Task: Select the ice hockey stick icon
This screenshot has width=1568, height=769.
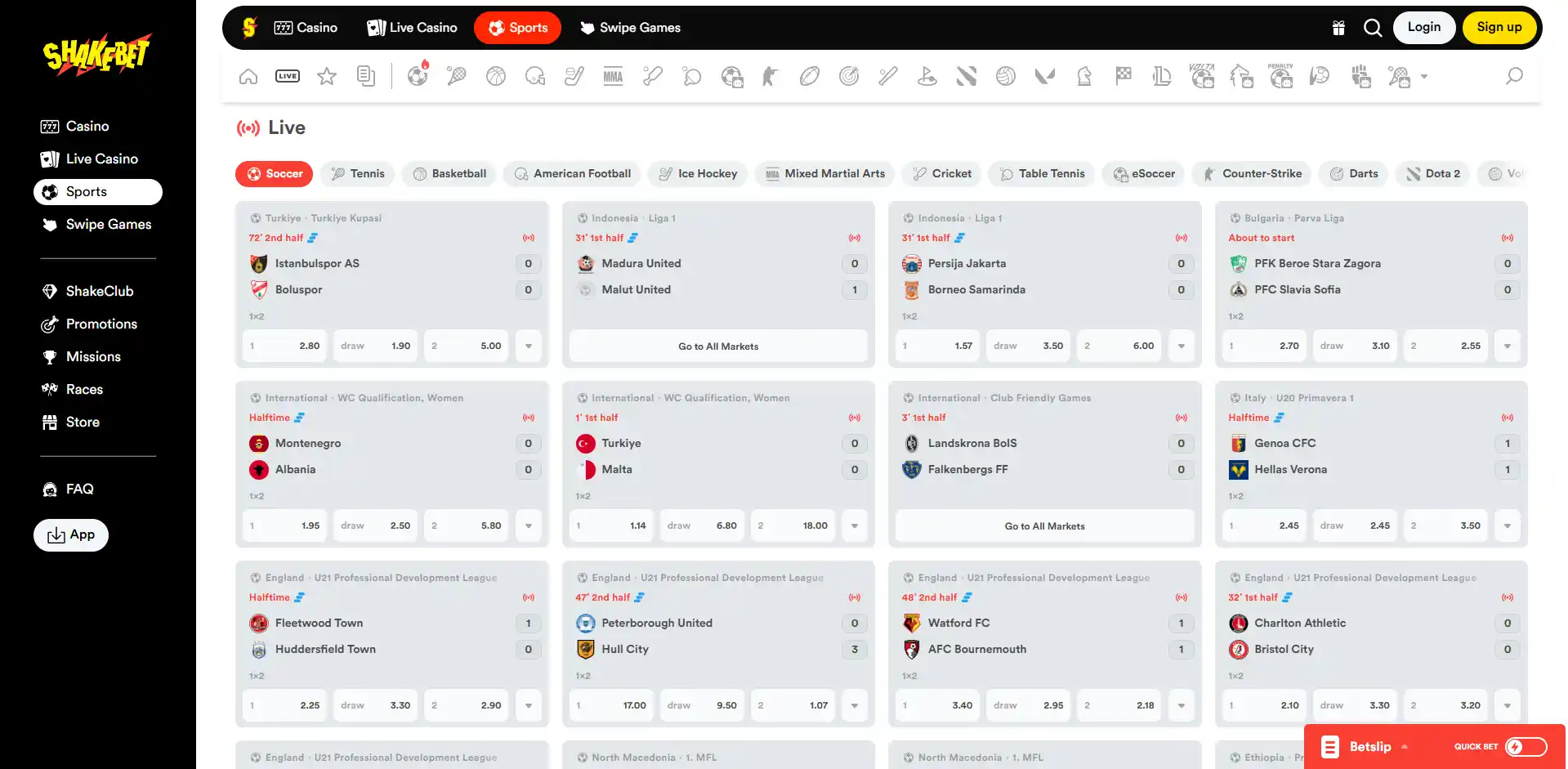Action: click(x=574, y=77)
